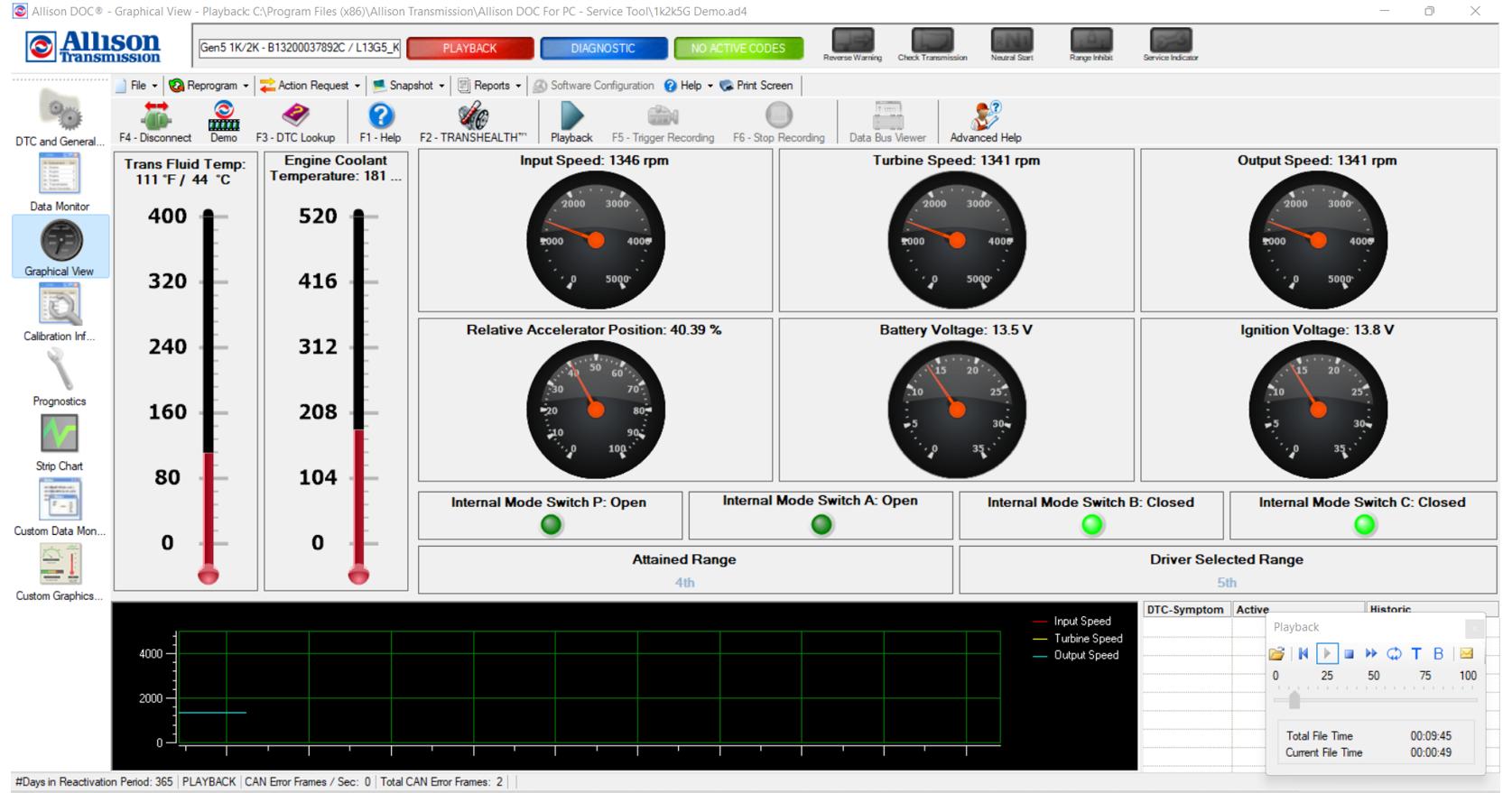Click the blue DIAGNOSTIC button
This screenshot has width=1512, height=793.
(x=603, y=49)
